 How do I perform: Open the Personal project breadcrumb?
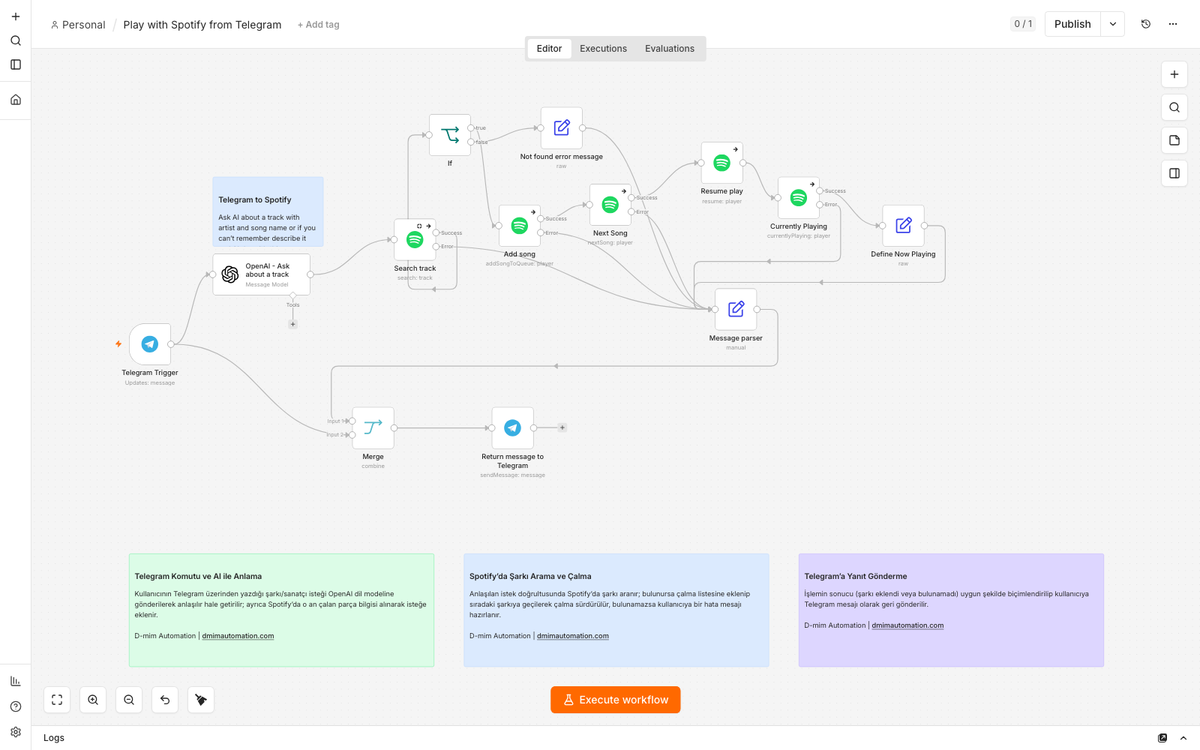tap(78, 25)
